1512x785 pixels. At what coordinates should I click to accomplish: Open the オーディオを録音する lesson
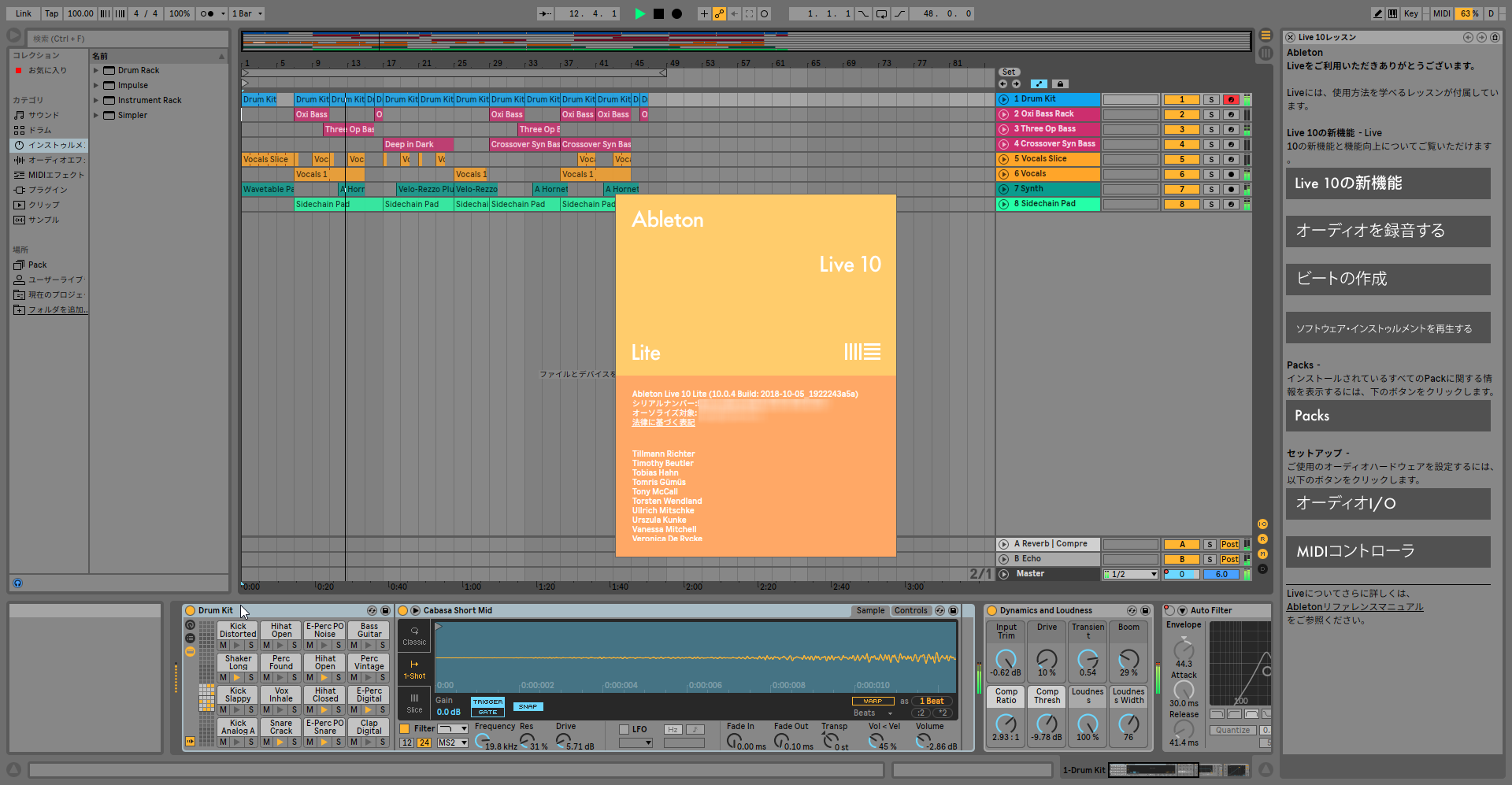point(1388,231)
